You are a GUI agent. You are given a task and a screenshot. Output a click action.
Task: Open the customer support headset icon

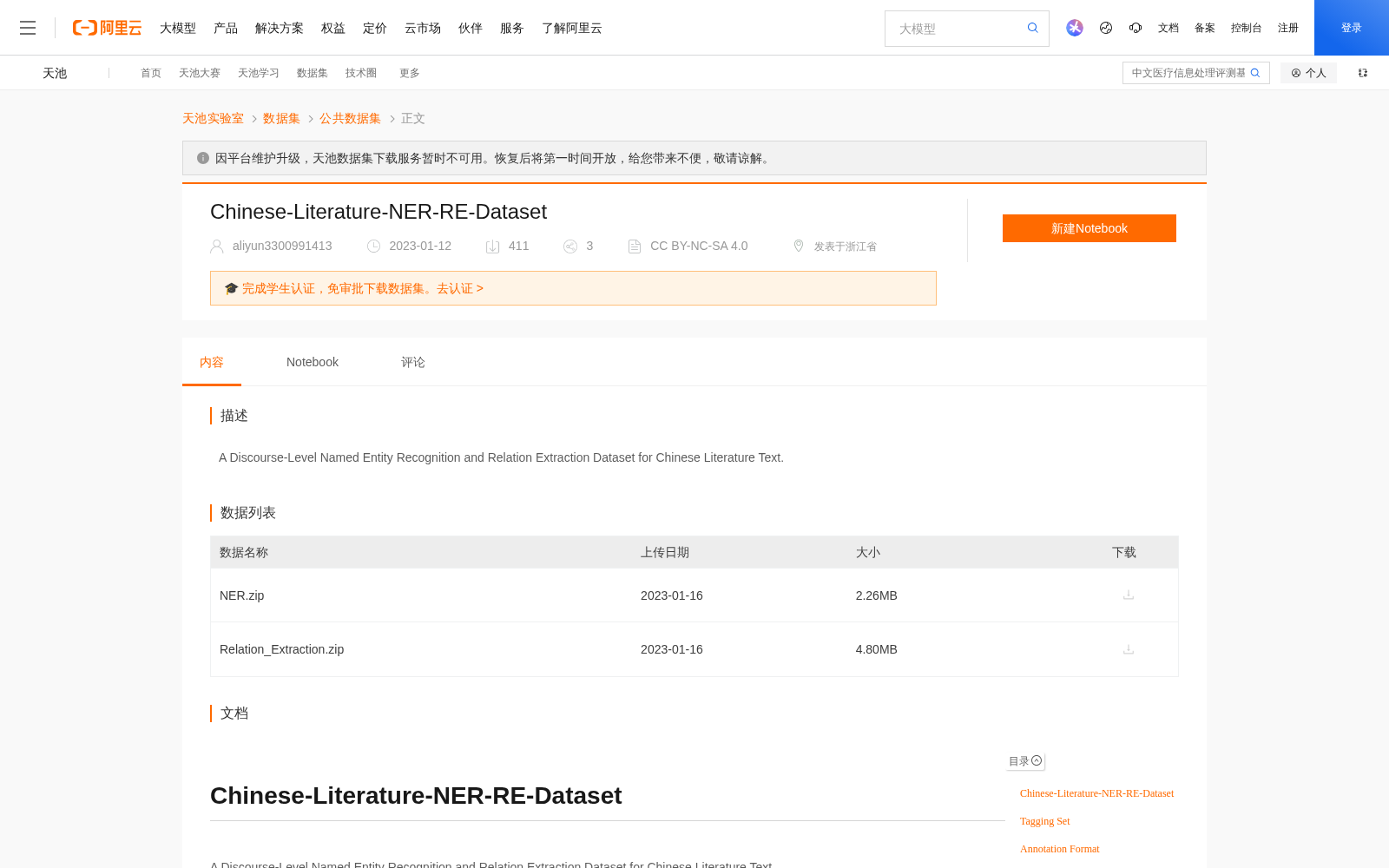(1136, 28)
